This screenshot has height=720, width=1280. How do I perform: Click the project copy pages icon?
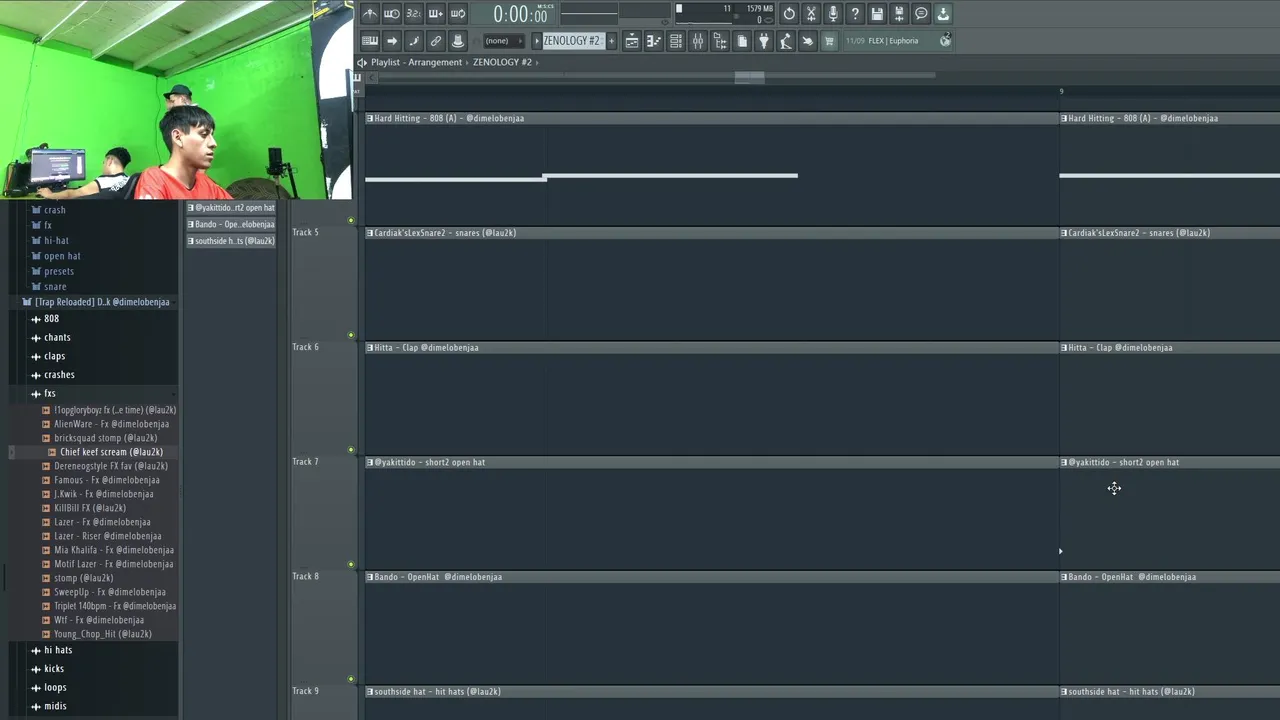tap(742, 41)
